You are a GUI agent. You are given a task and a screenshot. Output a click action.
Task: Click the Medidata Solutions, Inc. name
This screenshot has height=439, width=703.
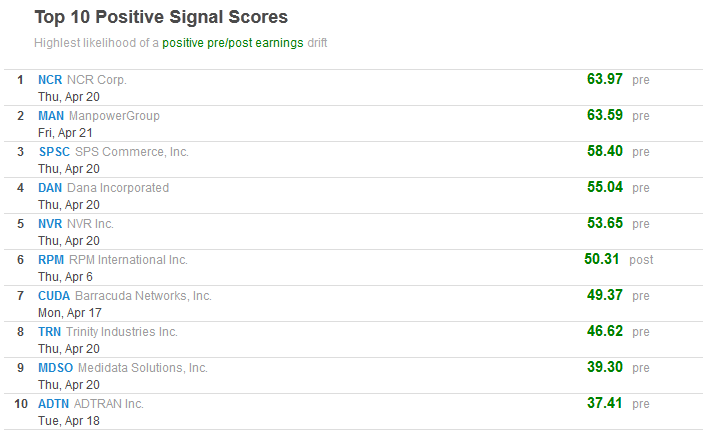[143, 368]
